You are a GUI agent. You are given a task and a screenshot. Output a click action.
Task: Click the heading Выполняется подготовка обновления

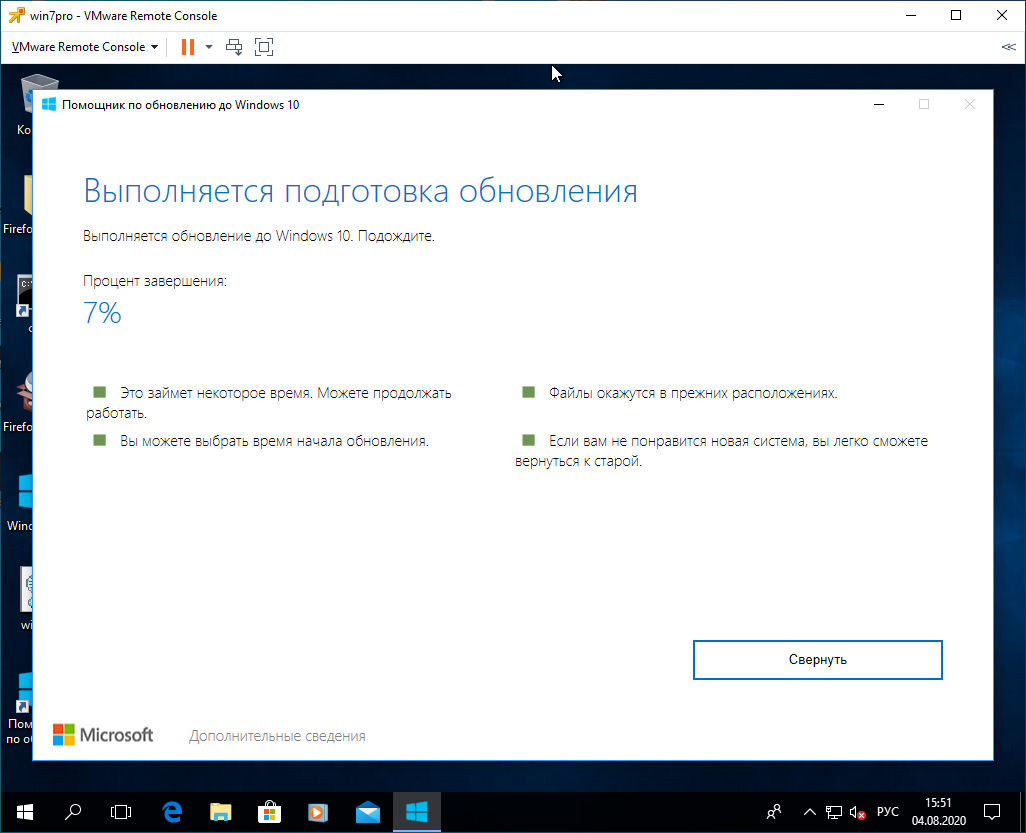point(361,192)
